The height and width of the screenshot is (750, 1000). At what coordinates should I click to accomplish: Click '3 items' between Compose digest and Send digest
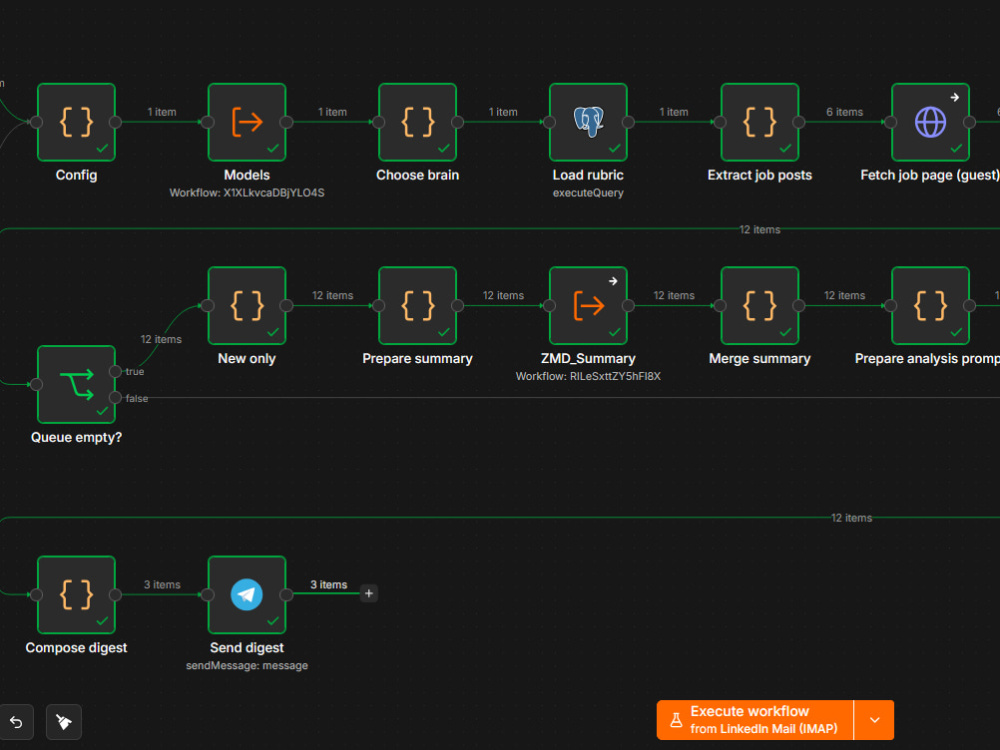point(162,585)
